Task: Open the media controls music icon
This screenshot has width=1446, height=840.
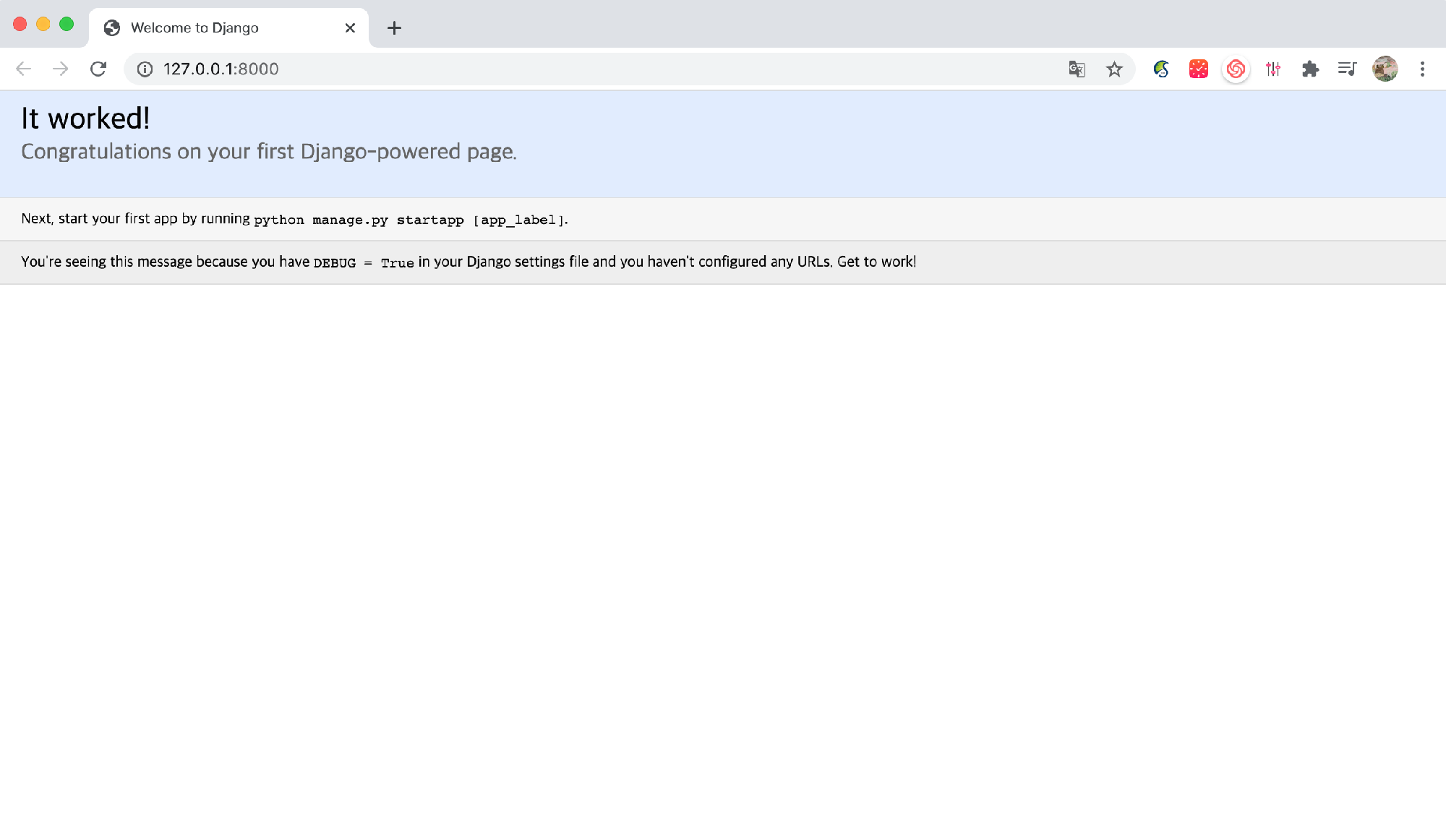Action: coord(1347,69)
